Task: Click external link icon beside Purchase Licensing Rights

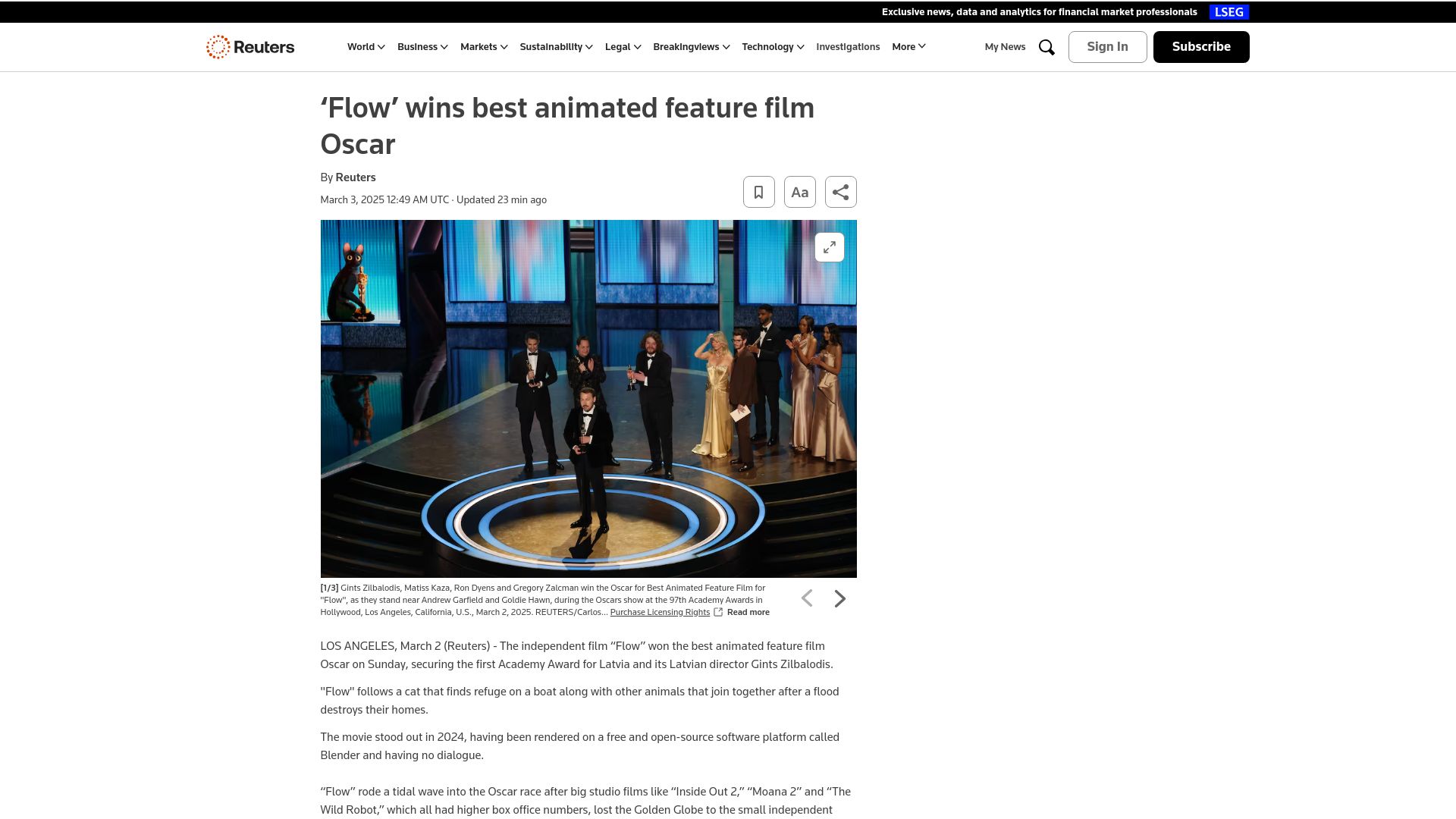Action: pos(718,612)
